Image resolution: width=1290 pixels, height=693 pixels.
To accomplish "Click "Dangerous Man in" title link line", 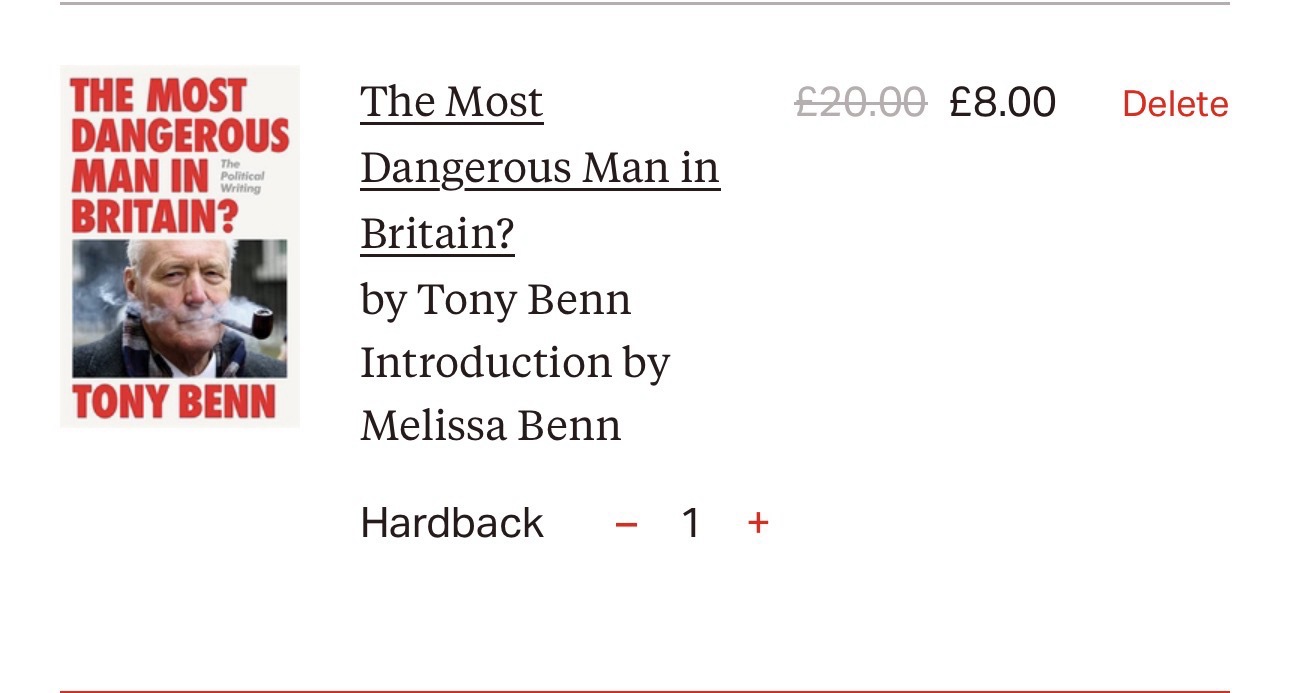I will 540,168.
